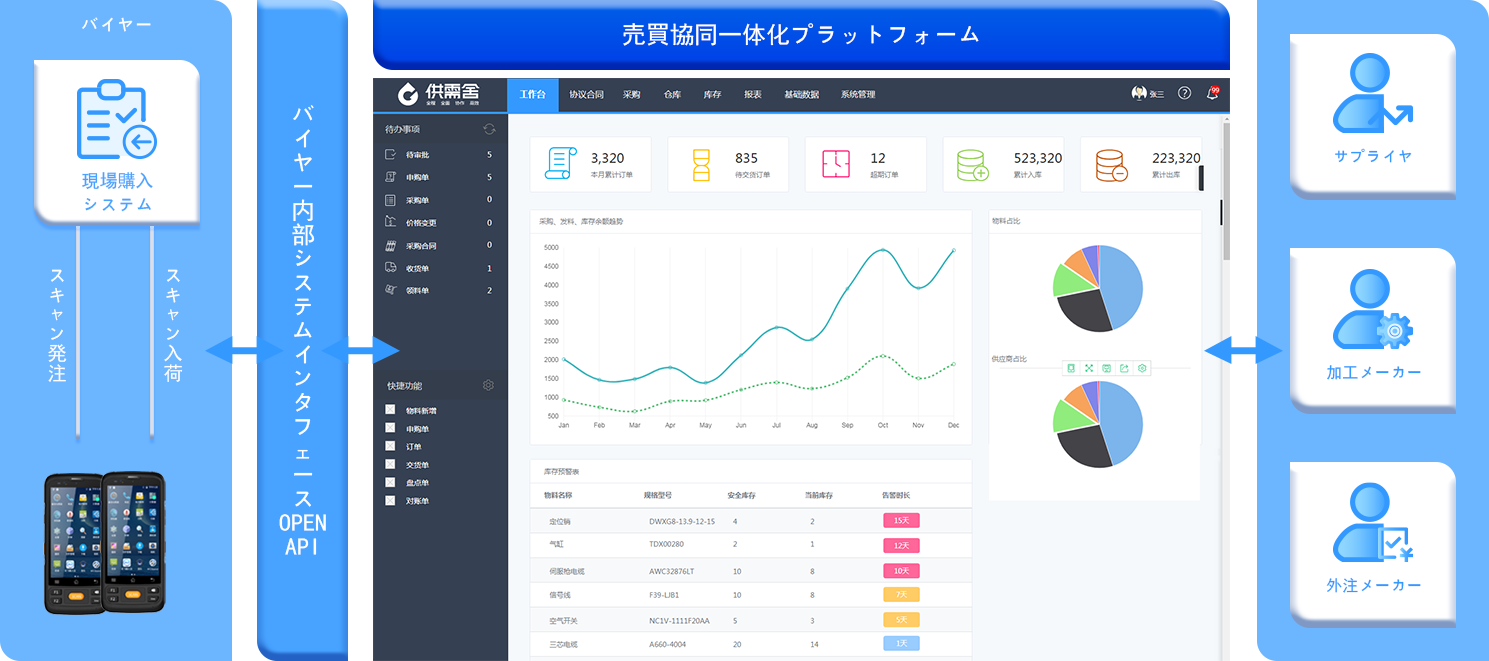Viewport: 1489px width, 661px height.
Task: Toggle the 对账单 shortcut checkbox
Action: coord(391,500)
